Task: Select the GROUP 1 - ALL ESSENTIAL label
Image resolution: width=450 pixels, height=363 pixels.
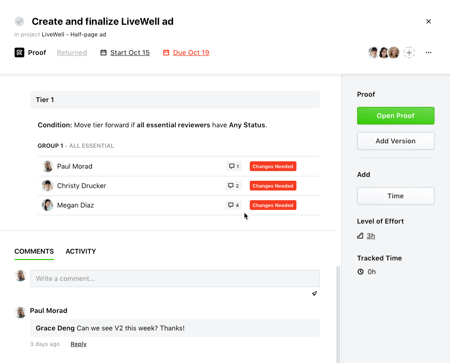Action: [x=76, y=146]
